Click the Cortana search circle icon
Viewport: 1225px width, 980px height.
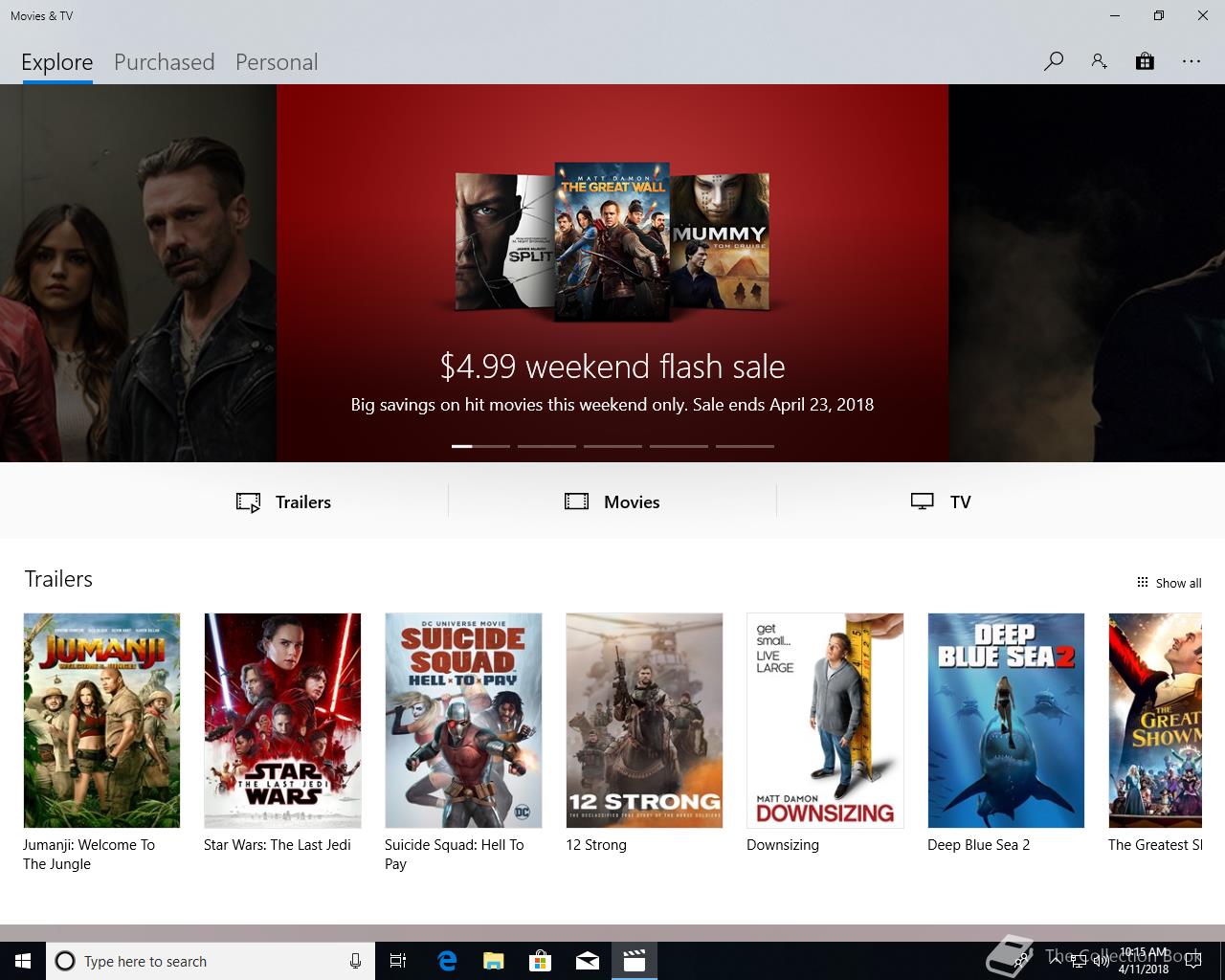point(65,961)
